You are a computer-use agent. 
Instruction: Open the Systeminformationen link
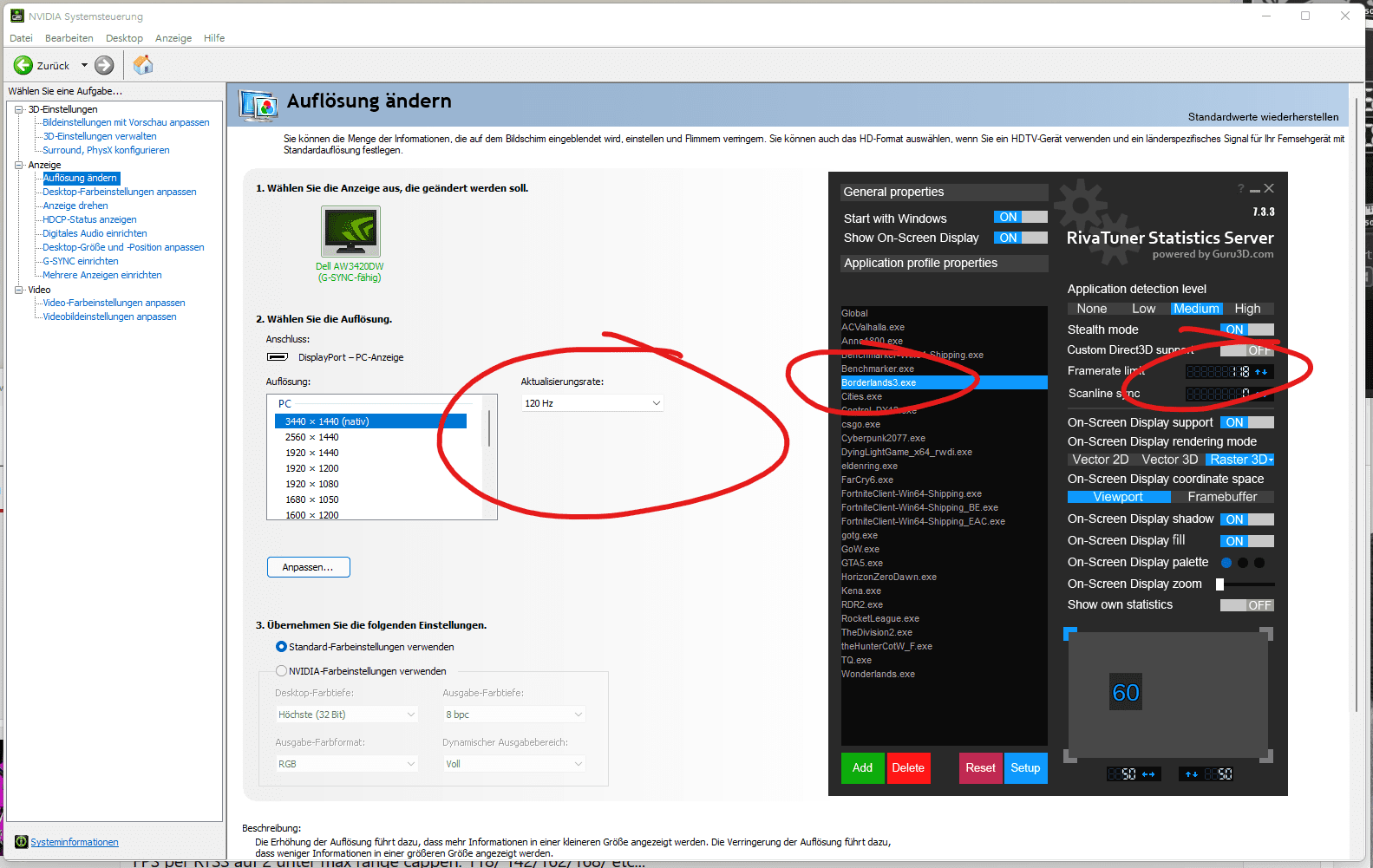pos(75,842)
